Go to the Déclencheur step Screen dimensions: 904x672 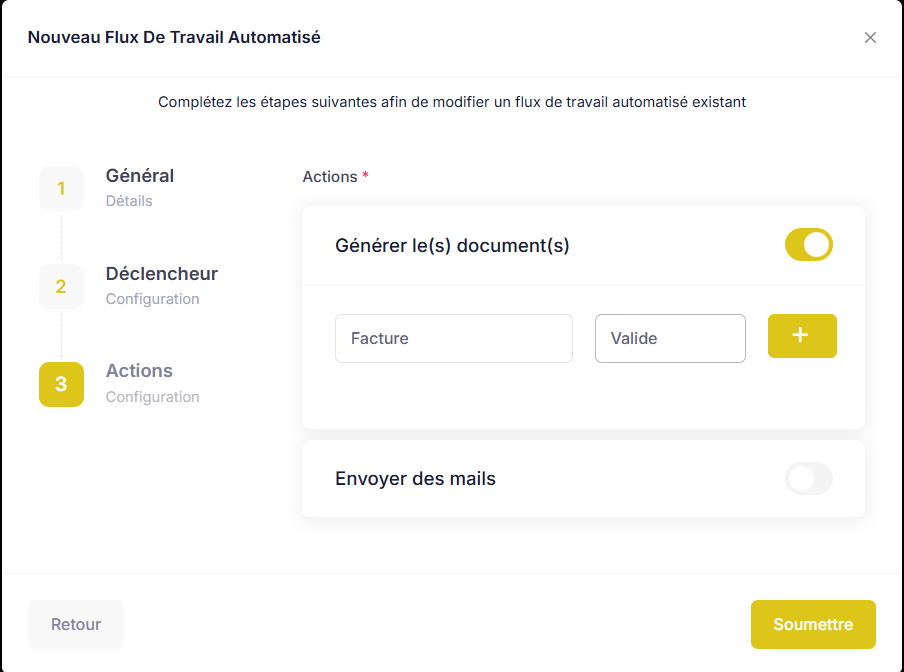click(x=161, y=274)
